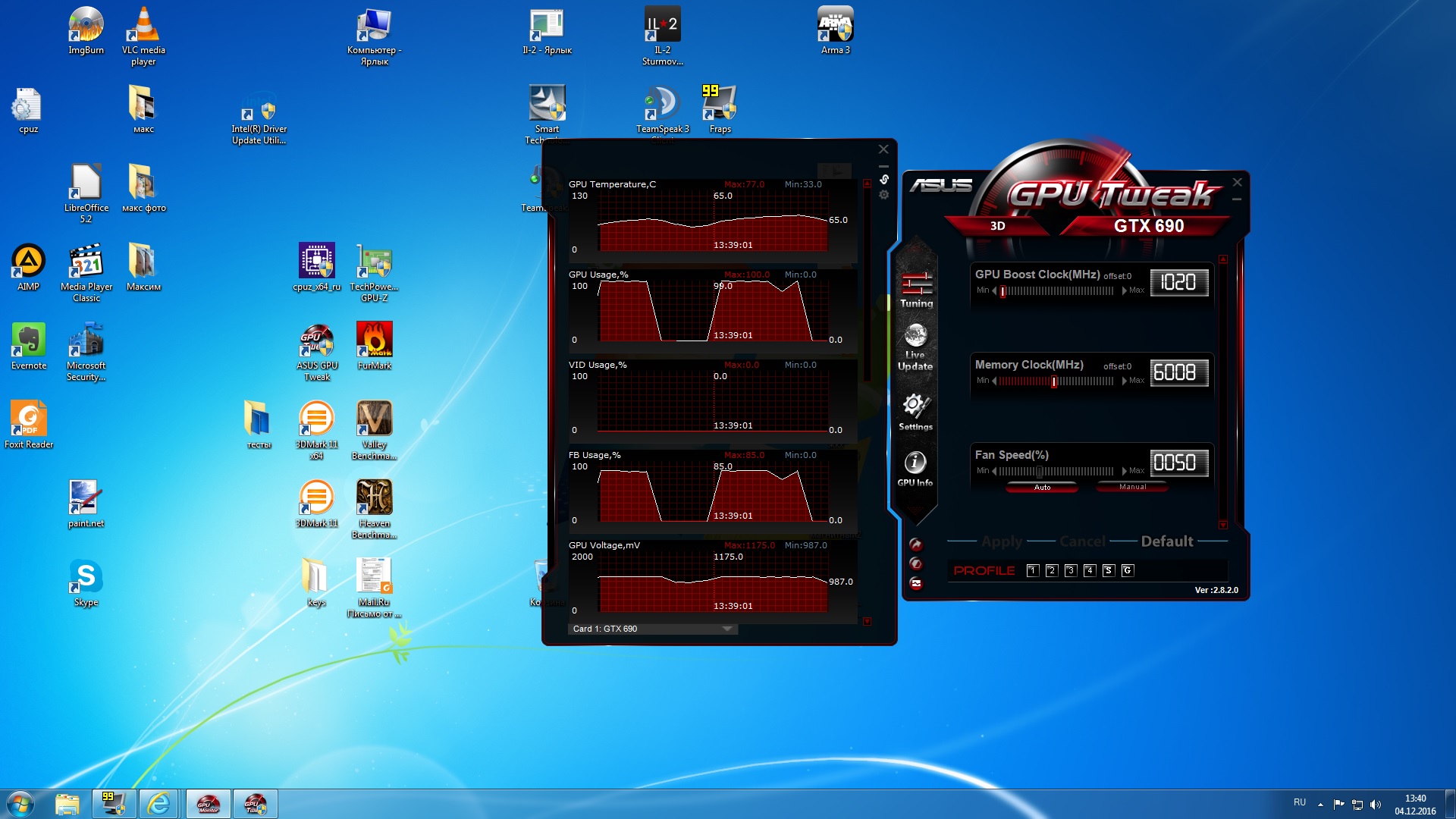The height and width of the screenshot is (819, 1456).
Task: Select the GTX 690 card tab
Action: [1148, 226]
